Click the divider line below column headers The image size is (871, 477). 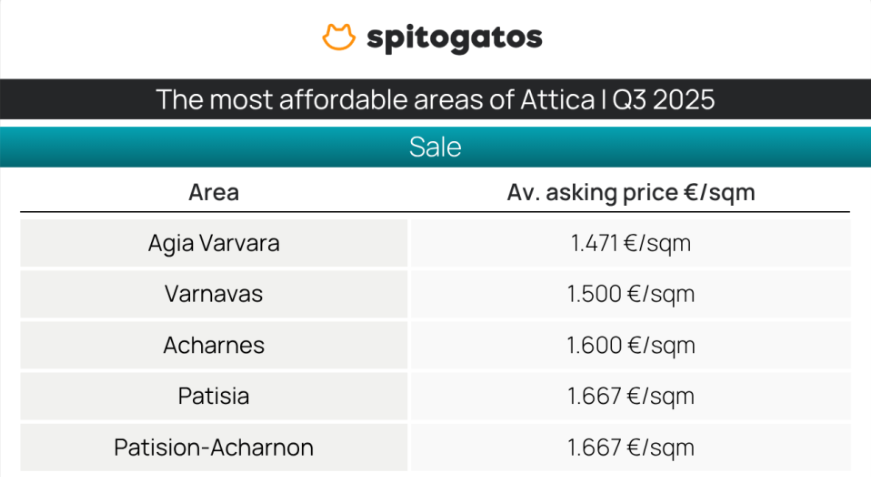coord(435,211)
